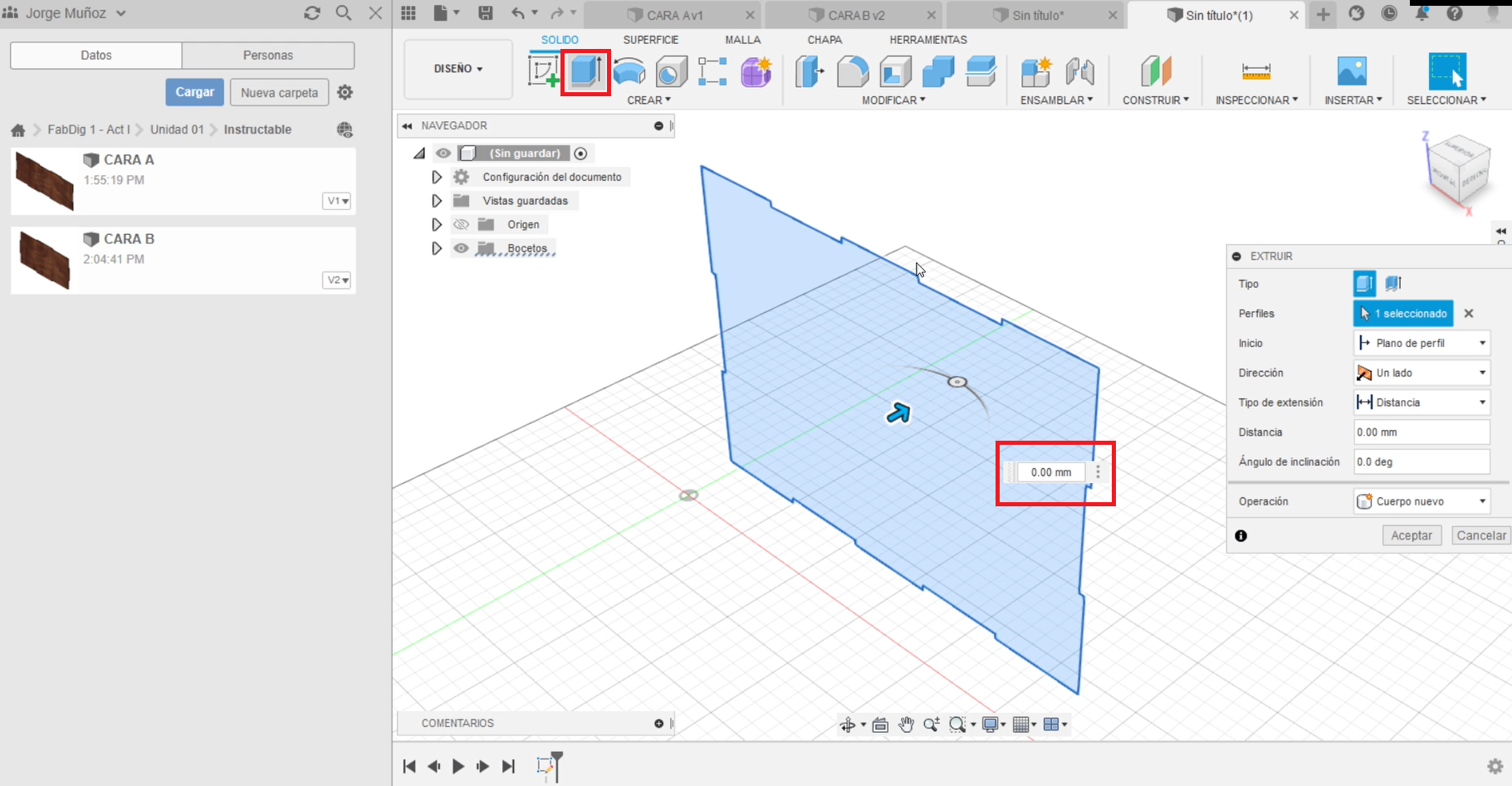Click the Offset Face tool icon
Viewport: 1512px width, 786px height.
click(981, 71)
